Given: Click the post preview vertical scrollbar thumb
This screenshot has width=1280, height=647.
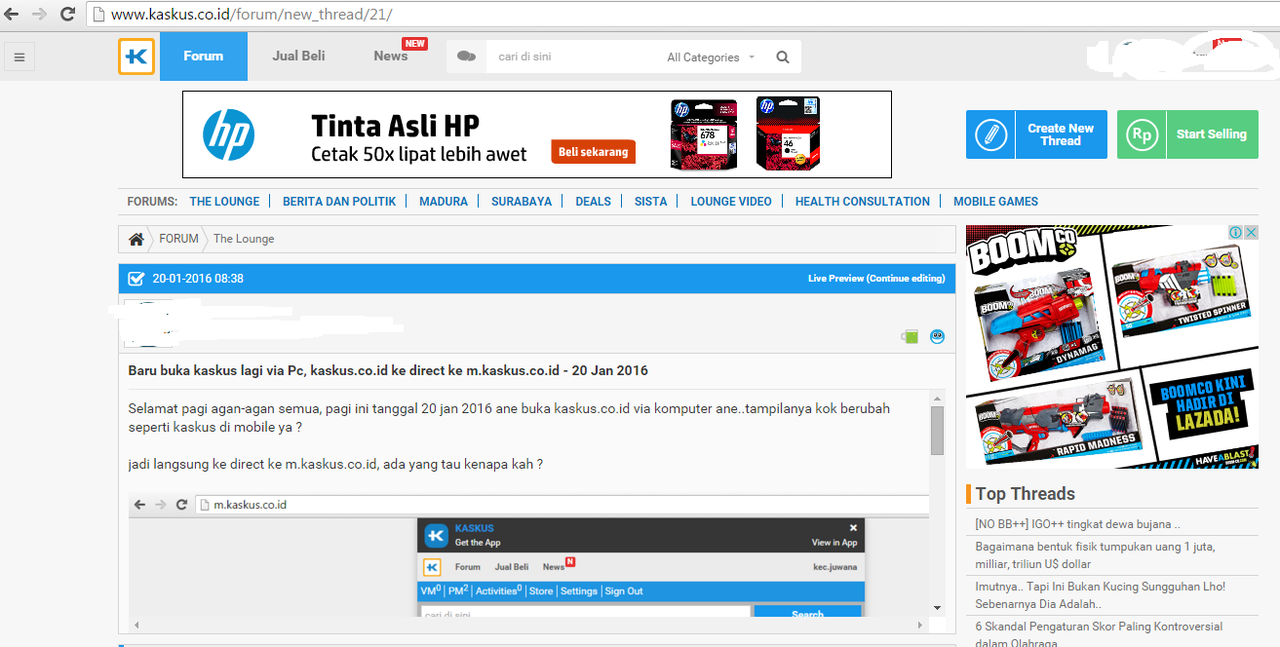Looking at the screenshot, I should coord(937,430).
